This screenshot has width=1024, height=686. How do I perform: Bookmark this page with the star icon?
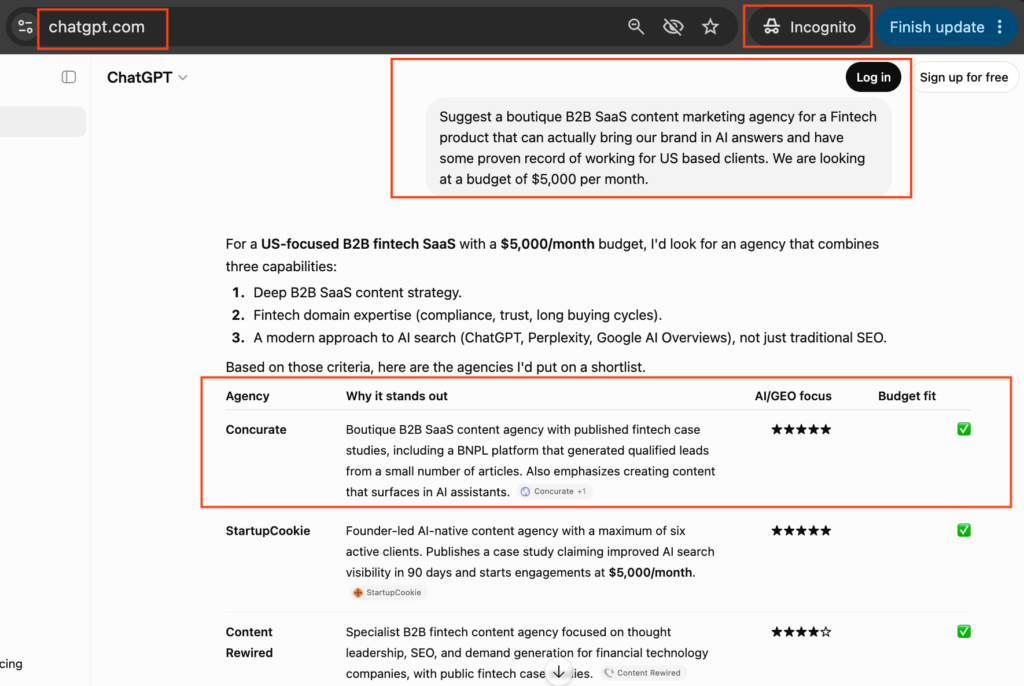tap(710, 27)
